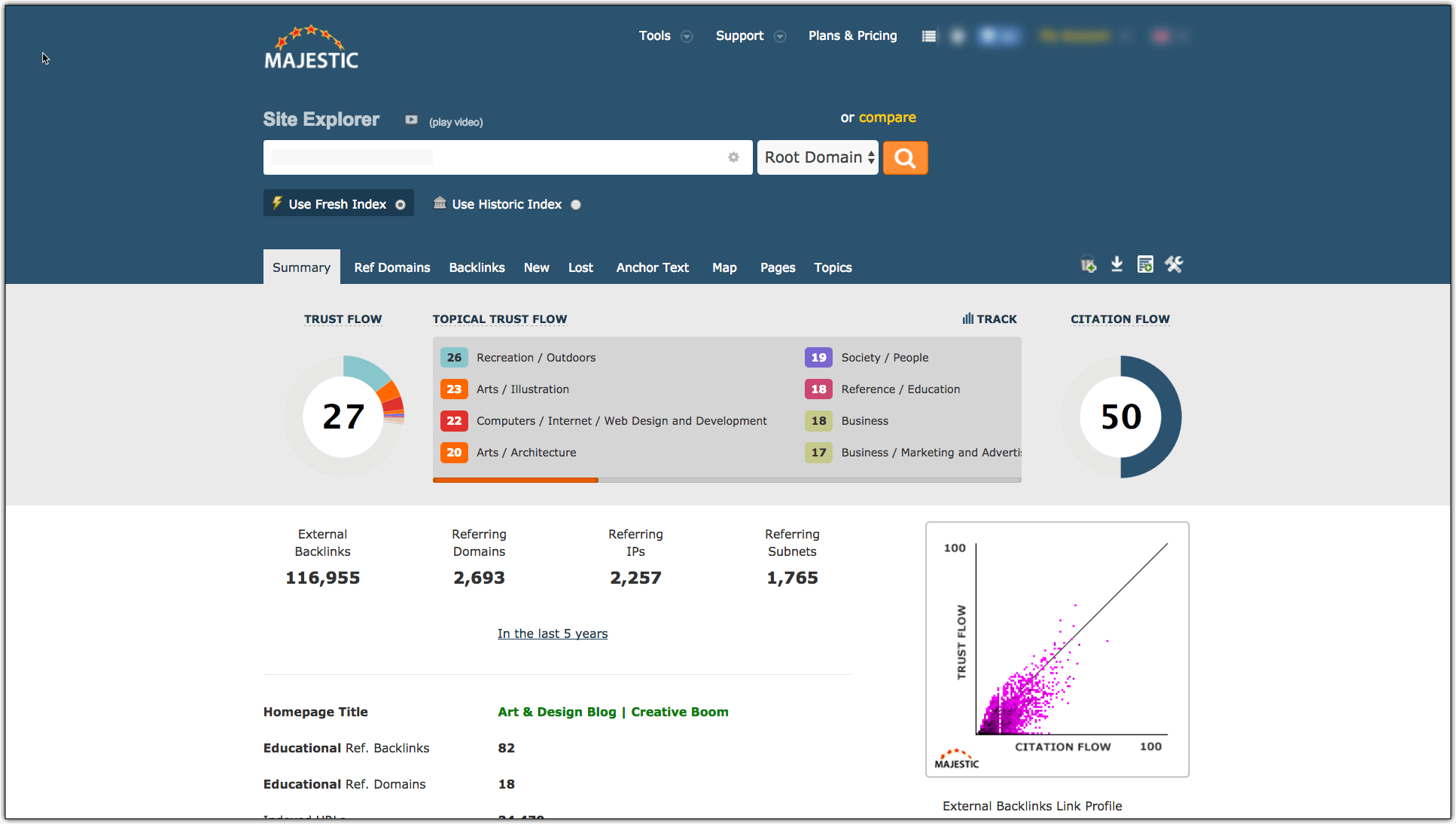Click the create report icon

click(1145, 264)
